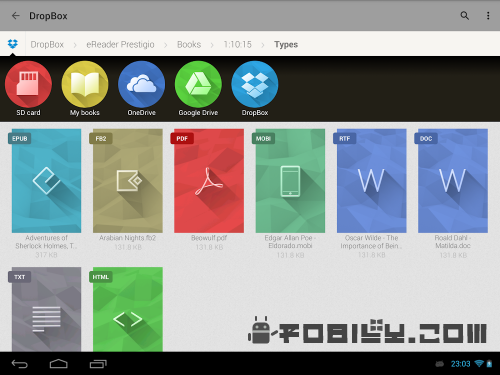This screenshot has height=375, width=500.
Task: Click the '317 KB' size label
Action: coord(46,255)
